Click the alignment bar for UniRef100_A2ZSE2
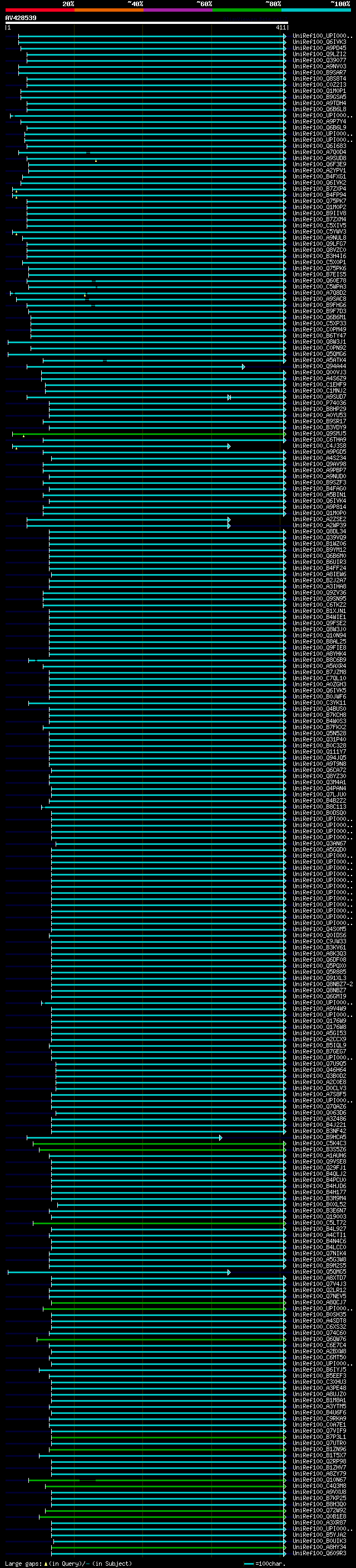Screen dimensions: 356x1568 point(128,519)
